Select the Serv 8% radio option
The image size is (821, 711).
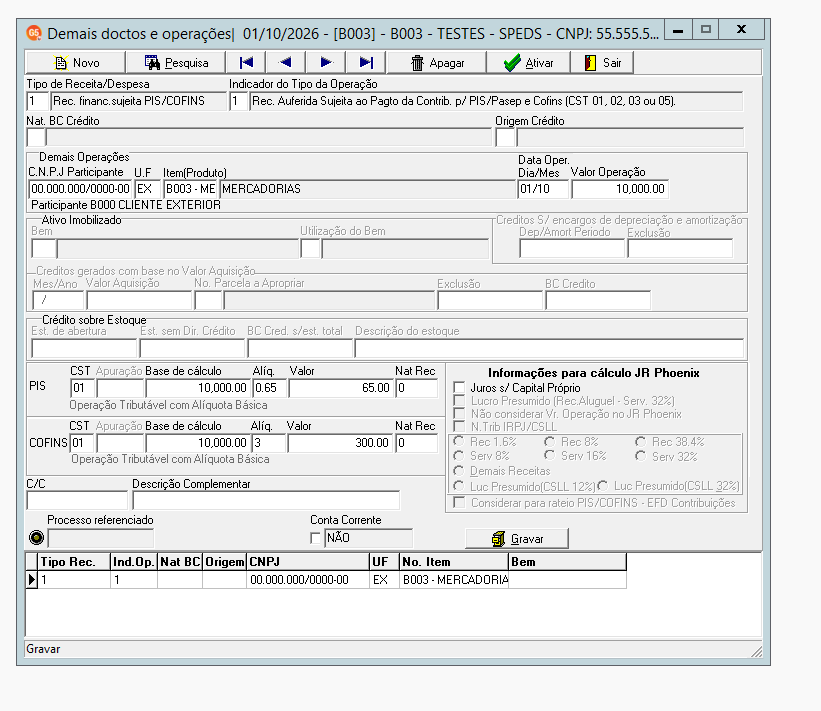click(x=459, y=456)
